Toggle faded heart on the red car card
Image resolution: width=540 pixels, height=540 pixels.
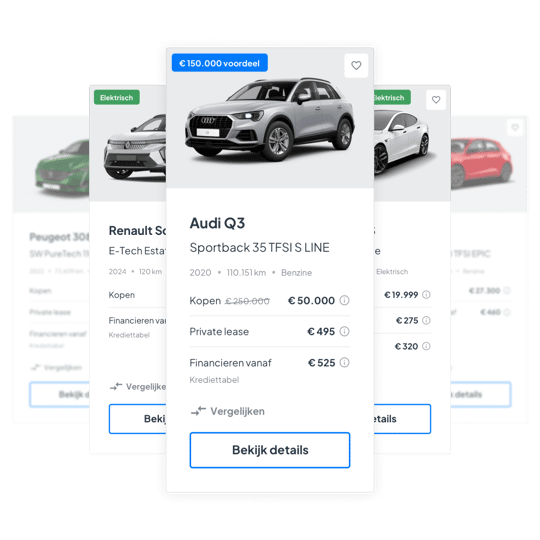click(515, 127)
